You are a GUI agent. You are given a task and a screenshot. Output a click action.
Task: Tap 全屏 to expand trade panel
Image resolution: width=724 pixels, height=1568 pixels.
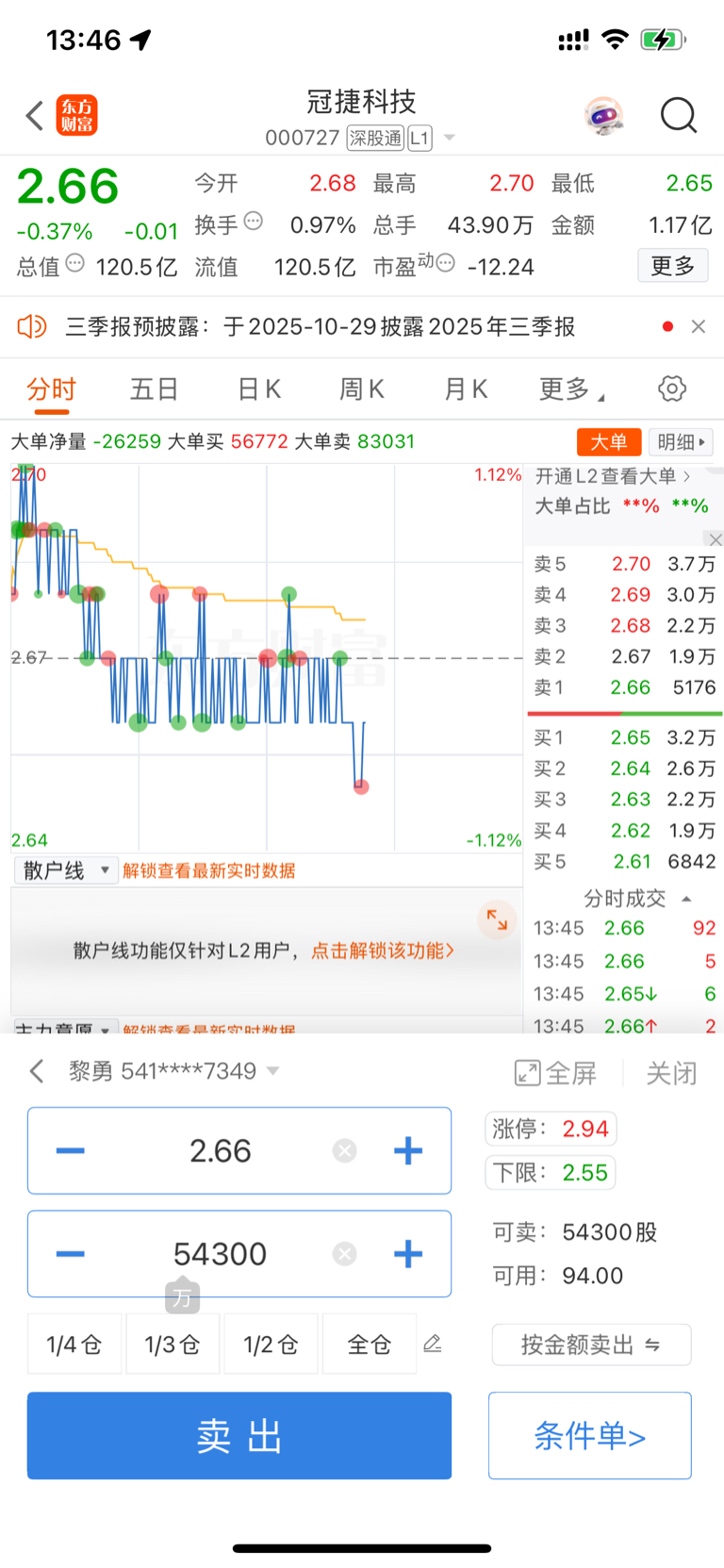555,1072
